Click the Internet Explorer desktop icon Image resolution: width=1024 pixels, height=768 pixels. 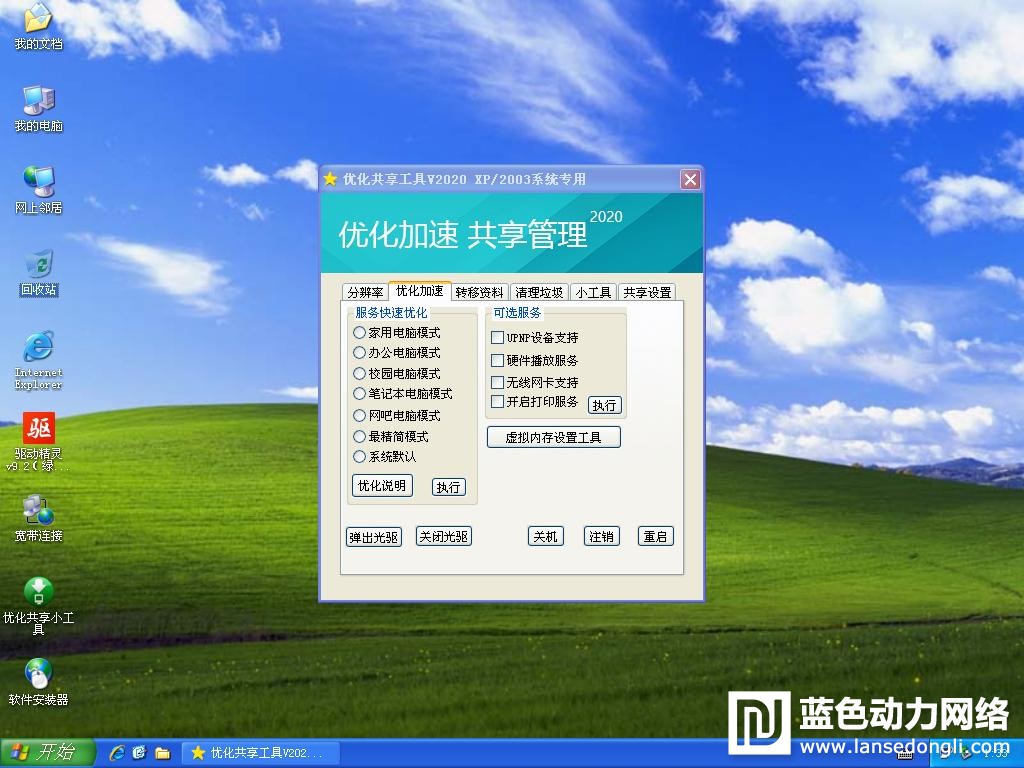pyautogui.click(x=38, y=348)
